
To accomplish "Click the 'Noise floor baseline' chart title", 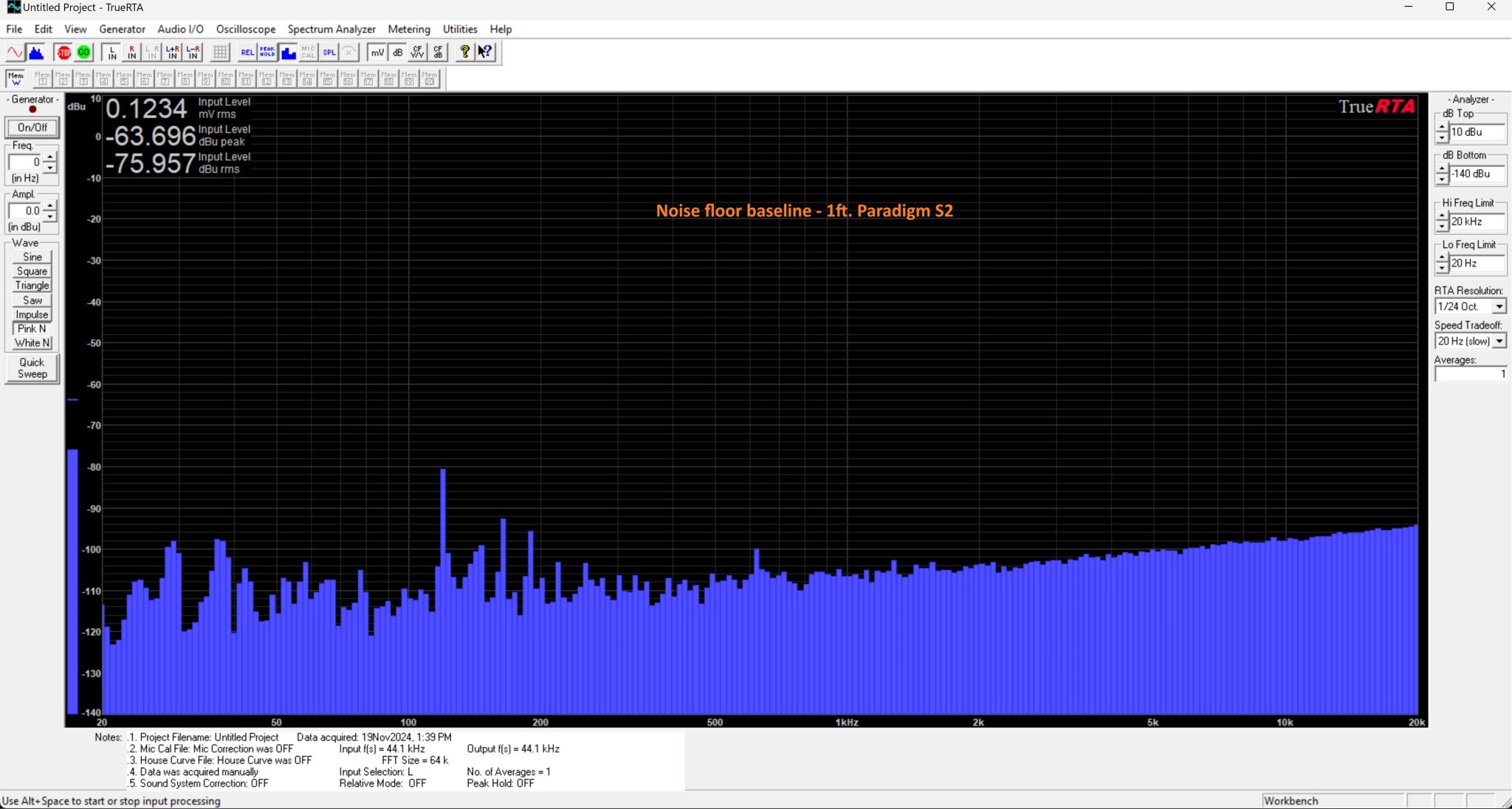I will tap(805, 211).
